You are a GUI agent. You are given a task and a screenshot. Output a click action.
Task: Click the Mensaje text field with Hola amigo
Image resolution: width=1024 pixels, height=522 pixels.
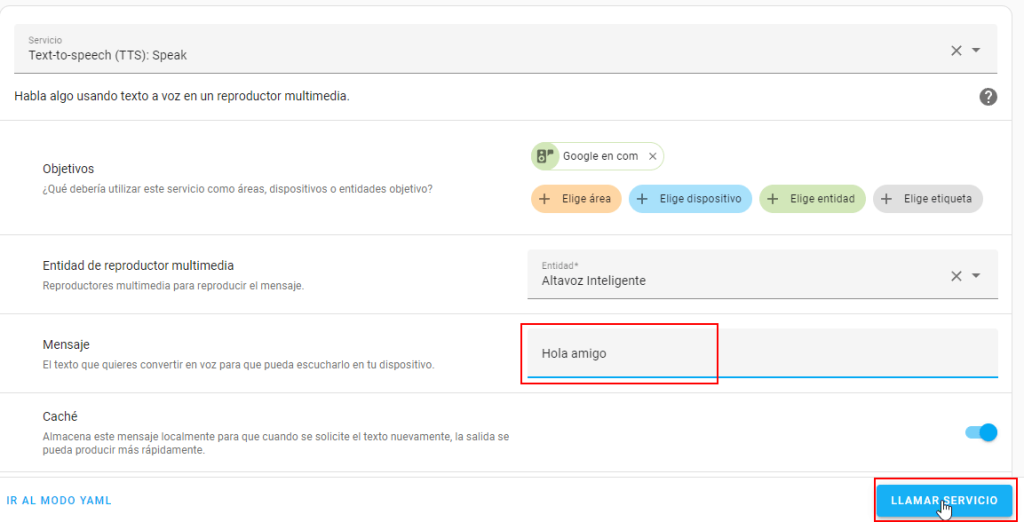760,354
